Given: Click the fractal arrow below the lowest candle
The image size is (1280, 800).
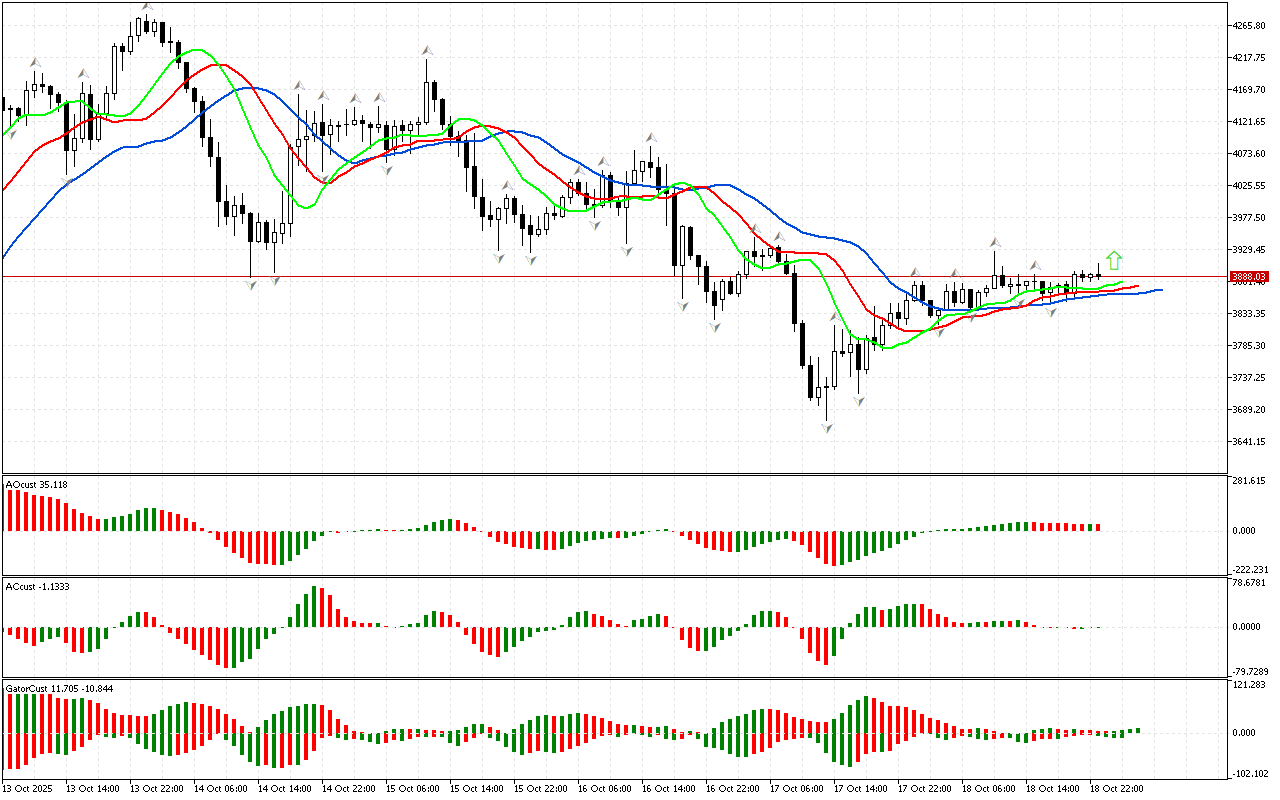Looking at the screenshot, I should click(827, 427).
